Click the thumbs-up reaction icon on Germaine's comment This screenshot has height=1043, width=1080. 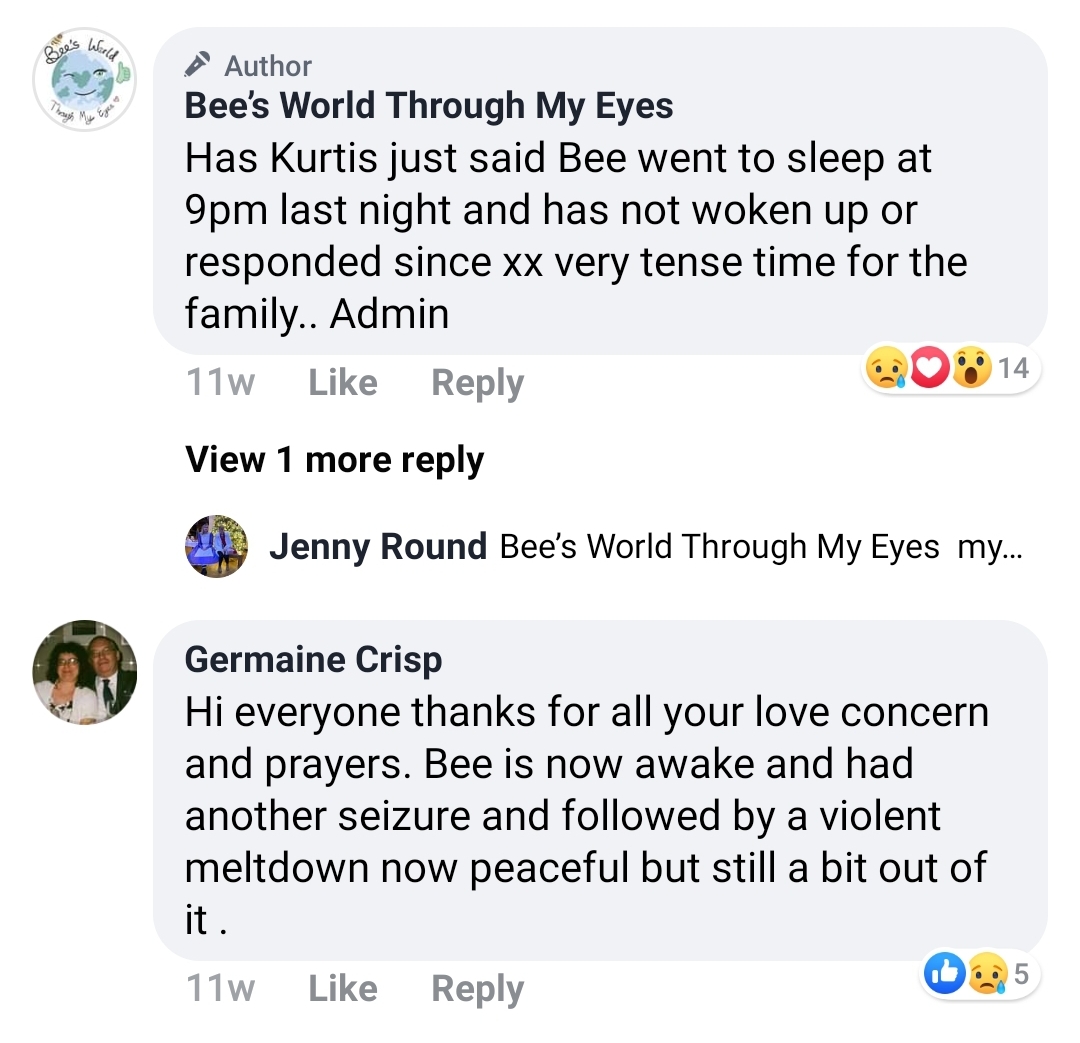(944, 973)
